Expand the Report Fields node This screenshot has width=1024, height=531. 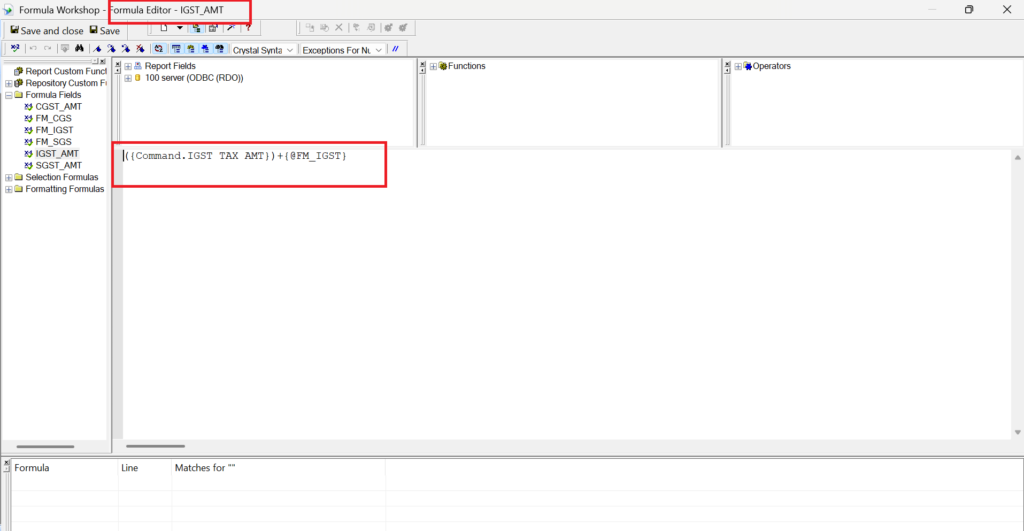coord(128,67)
